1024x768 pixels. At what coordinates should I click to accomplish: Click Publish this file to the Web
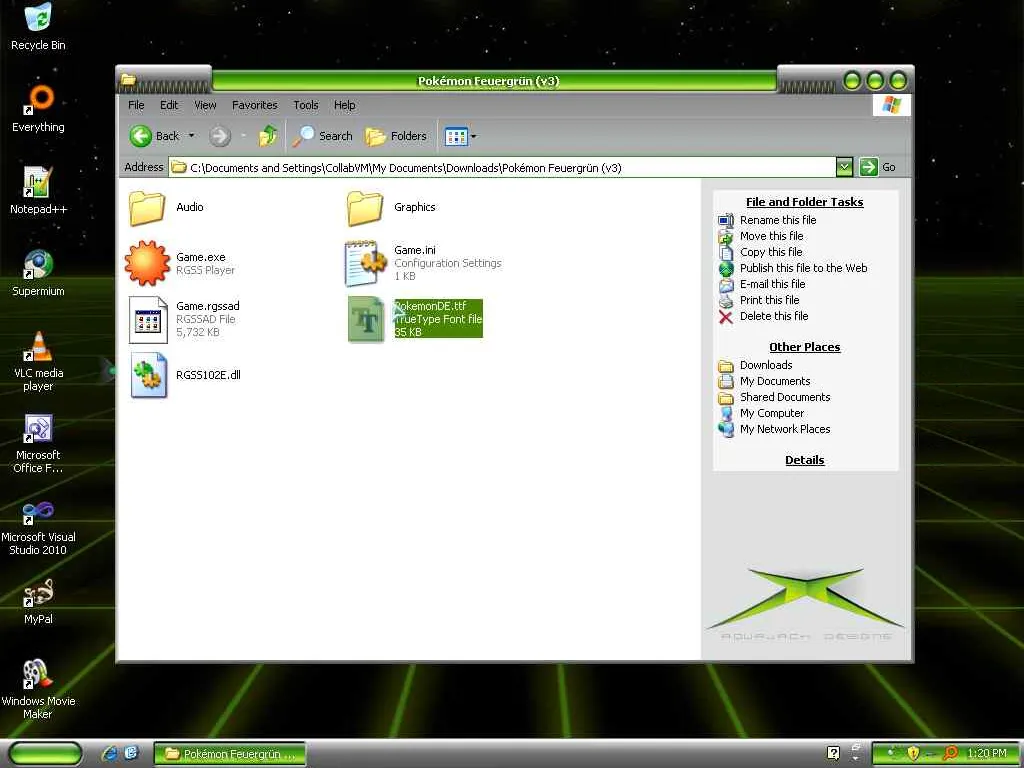tap(803, 268)
